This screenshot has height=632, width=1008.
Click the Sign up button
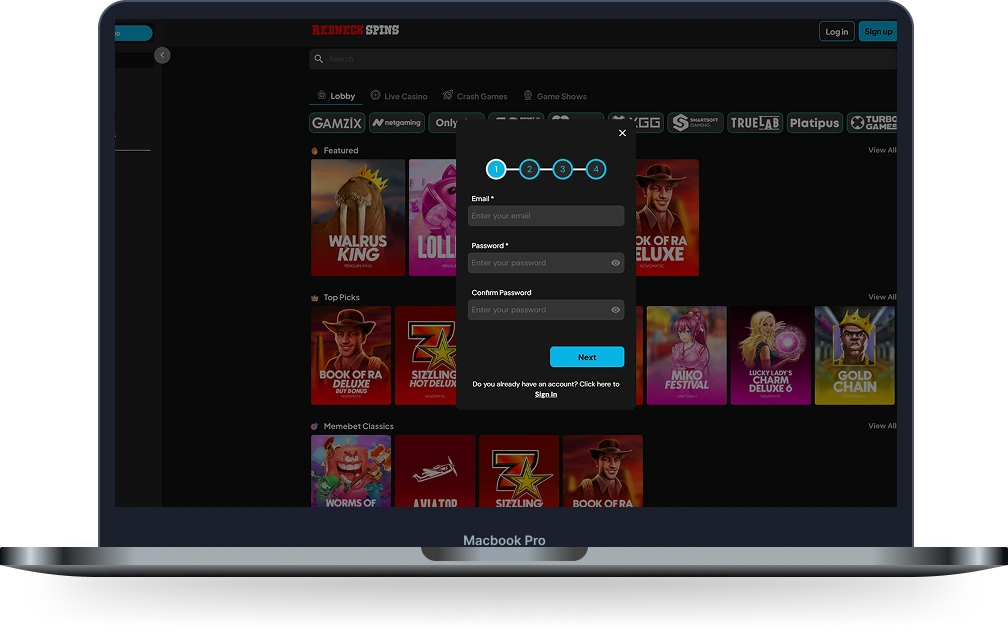pos(878,32)
